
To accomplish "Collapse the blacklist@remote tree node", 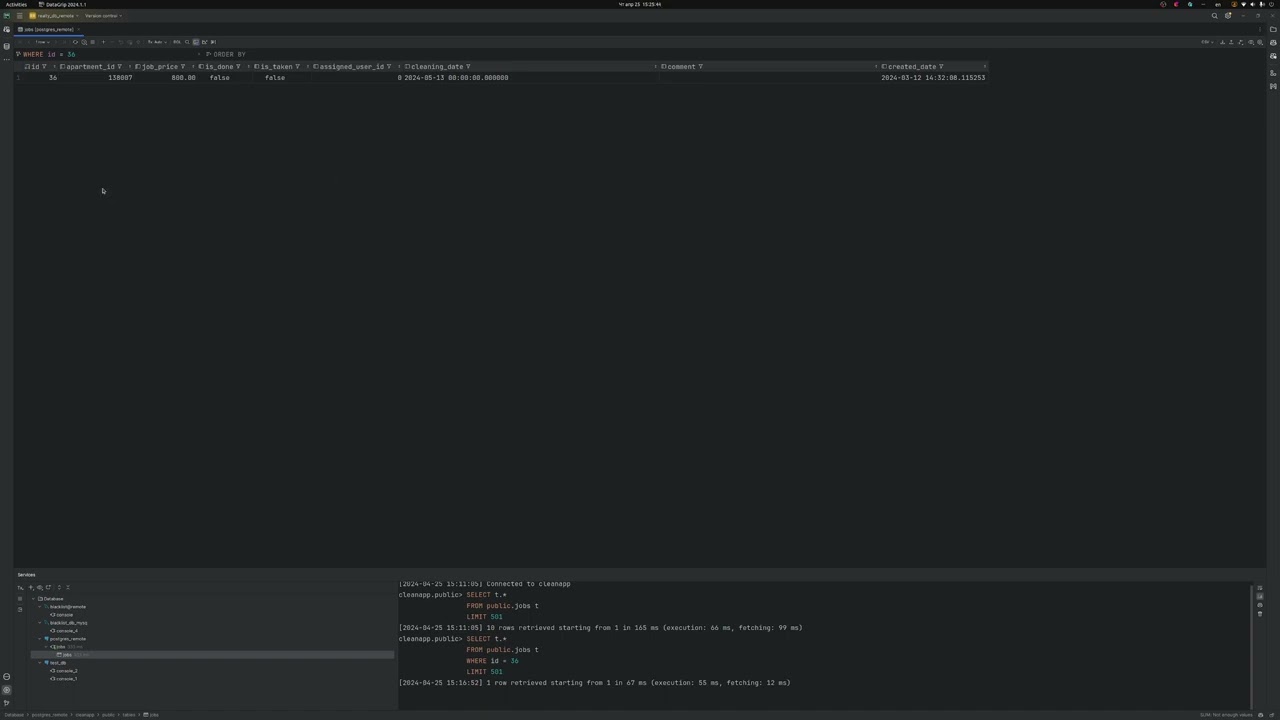I will [x=40, y=607].
